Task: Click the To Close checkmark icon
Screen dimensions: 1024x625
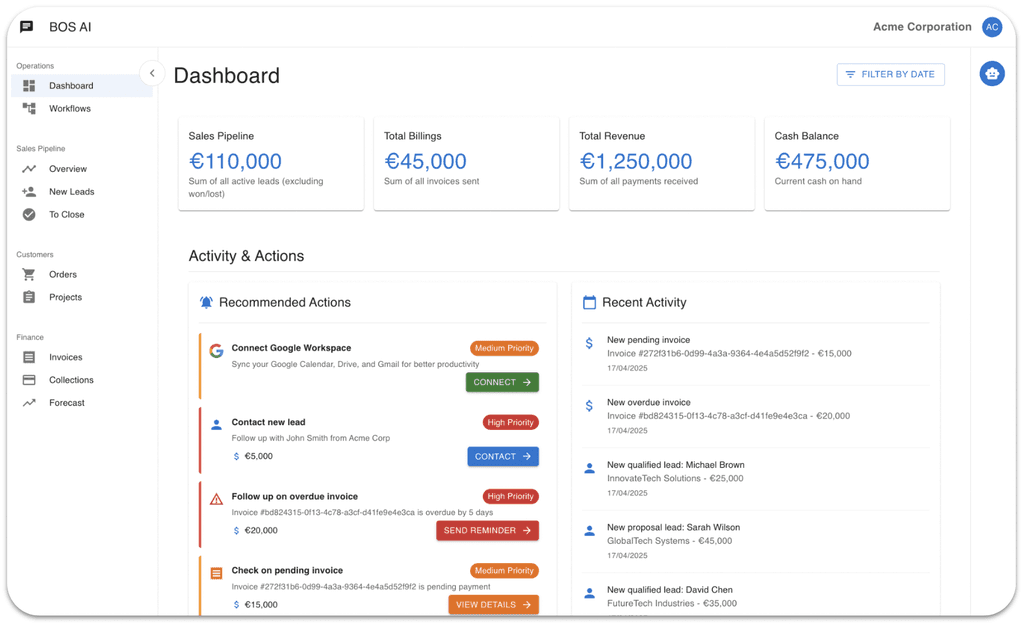Action: [29, 214]
